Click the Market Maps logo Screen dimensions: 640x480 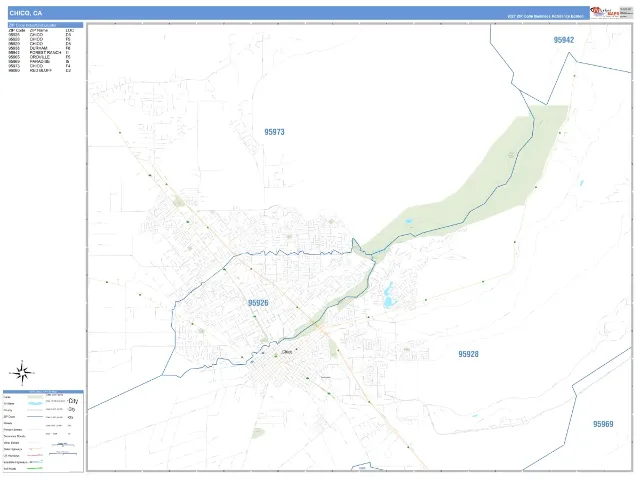coord(605,13)
